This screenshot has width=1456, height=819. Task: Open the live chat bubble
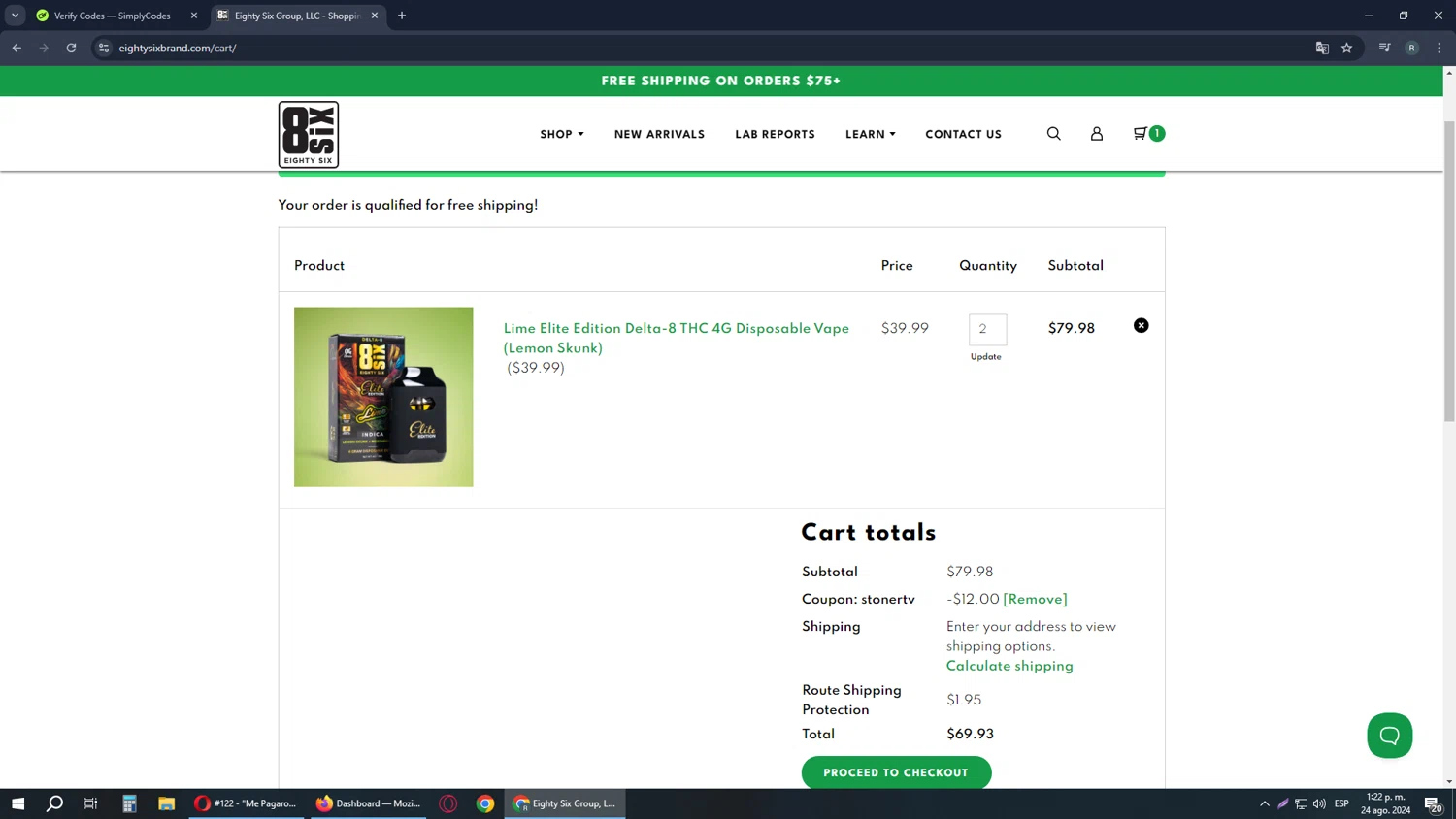1389,736
